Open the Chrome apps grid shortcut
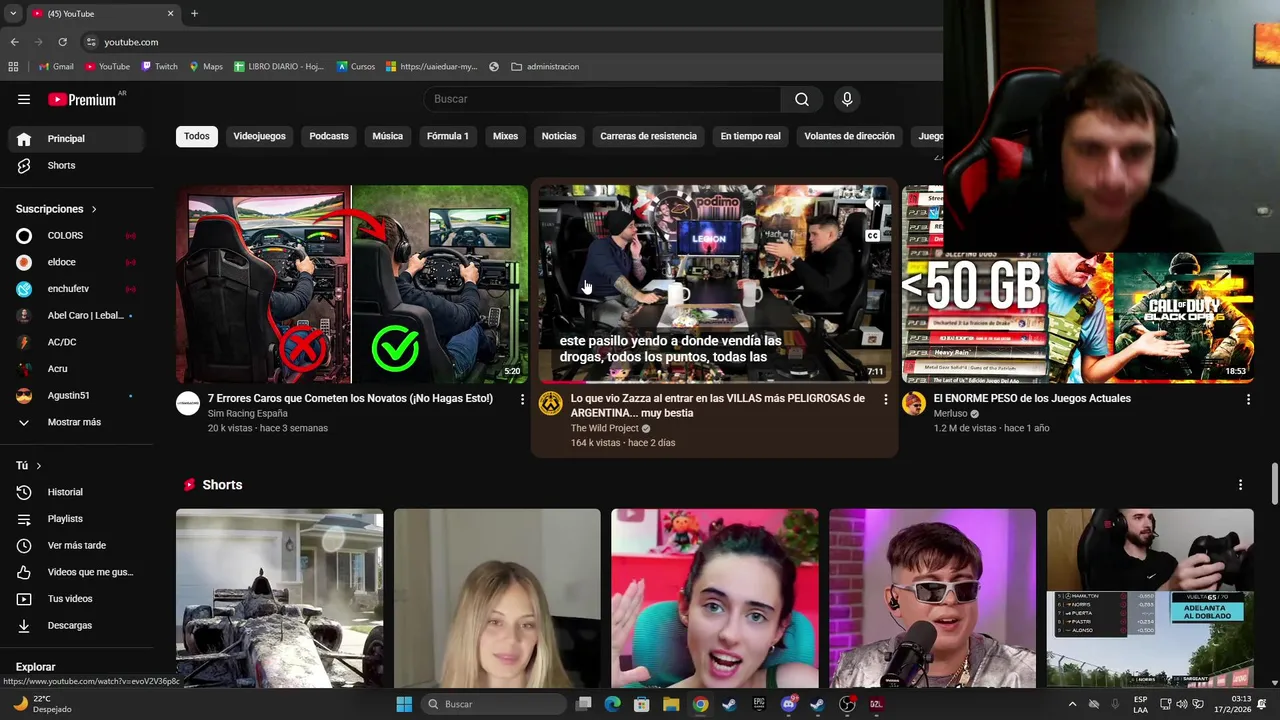The width and height of the screenshot is (1280, 720). 13,67
